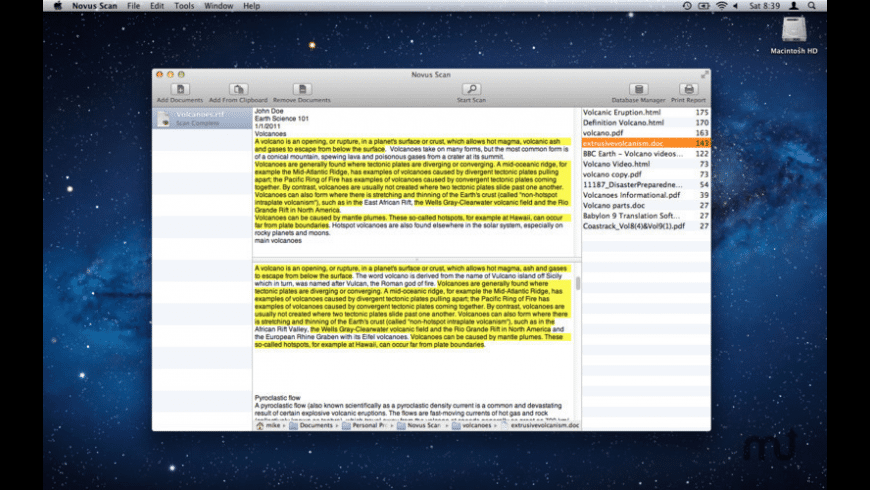Click the Add From Clipboard icon
Image resolution: width=870 pixels, height=490 pixels.
[x=238, y=89]
